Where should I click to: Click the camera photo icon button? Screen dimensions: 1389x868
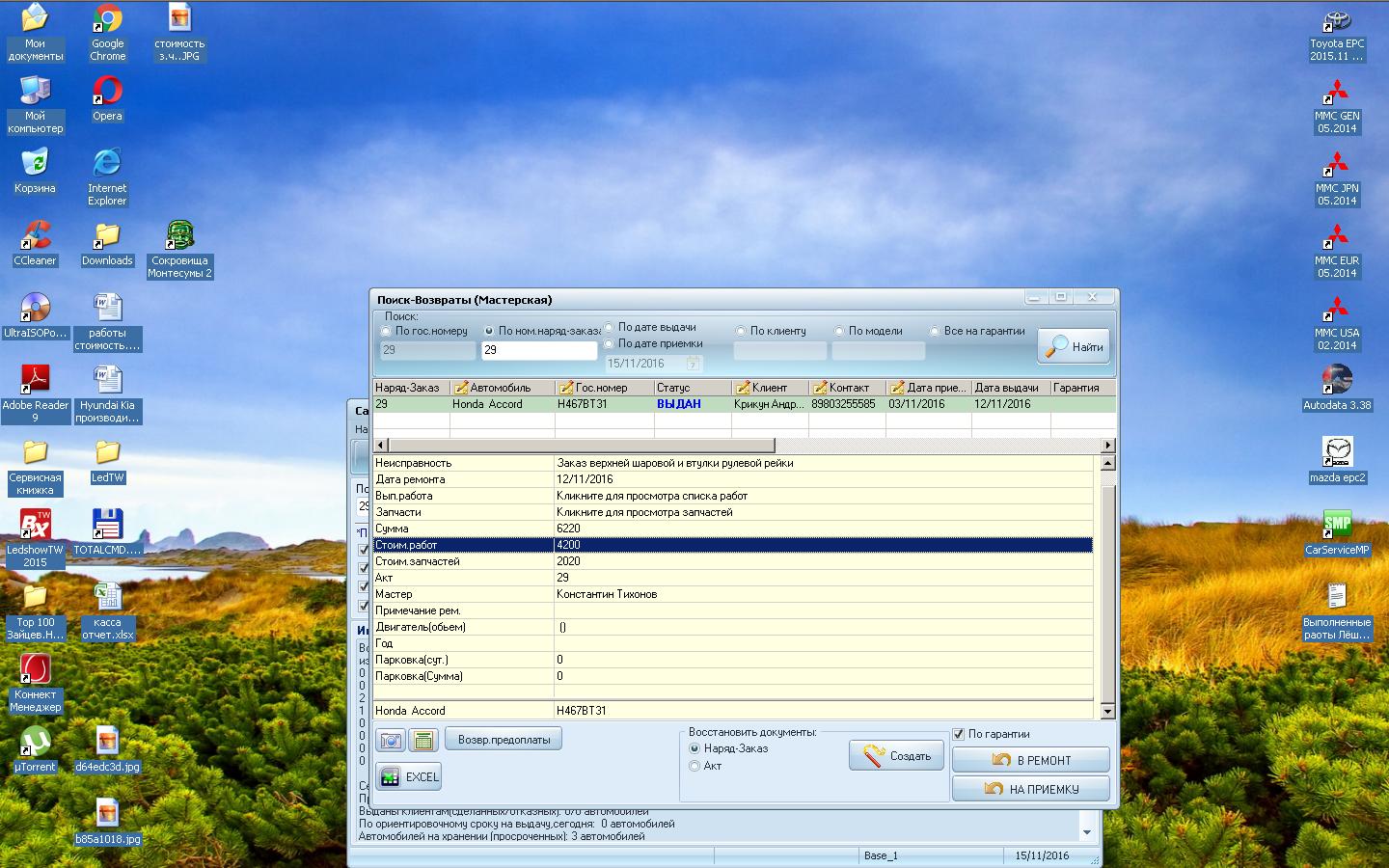pos(391,740)
